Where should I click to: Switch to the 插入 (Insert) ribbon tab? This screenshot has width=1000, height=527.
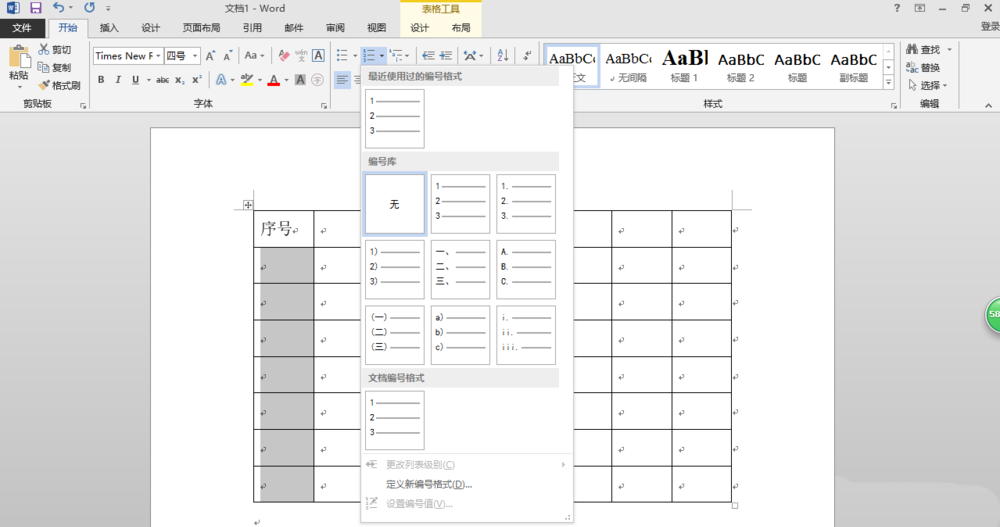tap(109, 28)
